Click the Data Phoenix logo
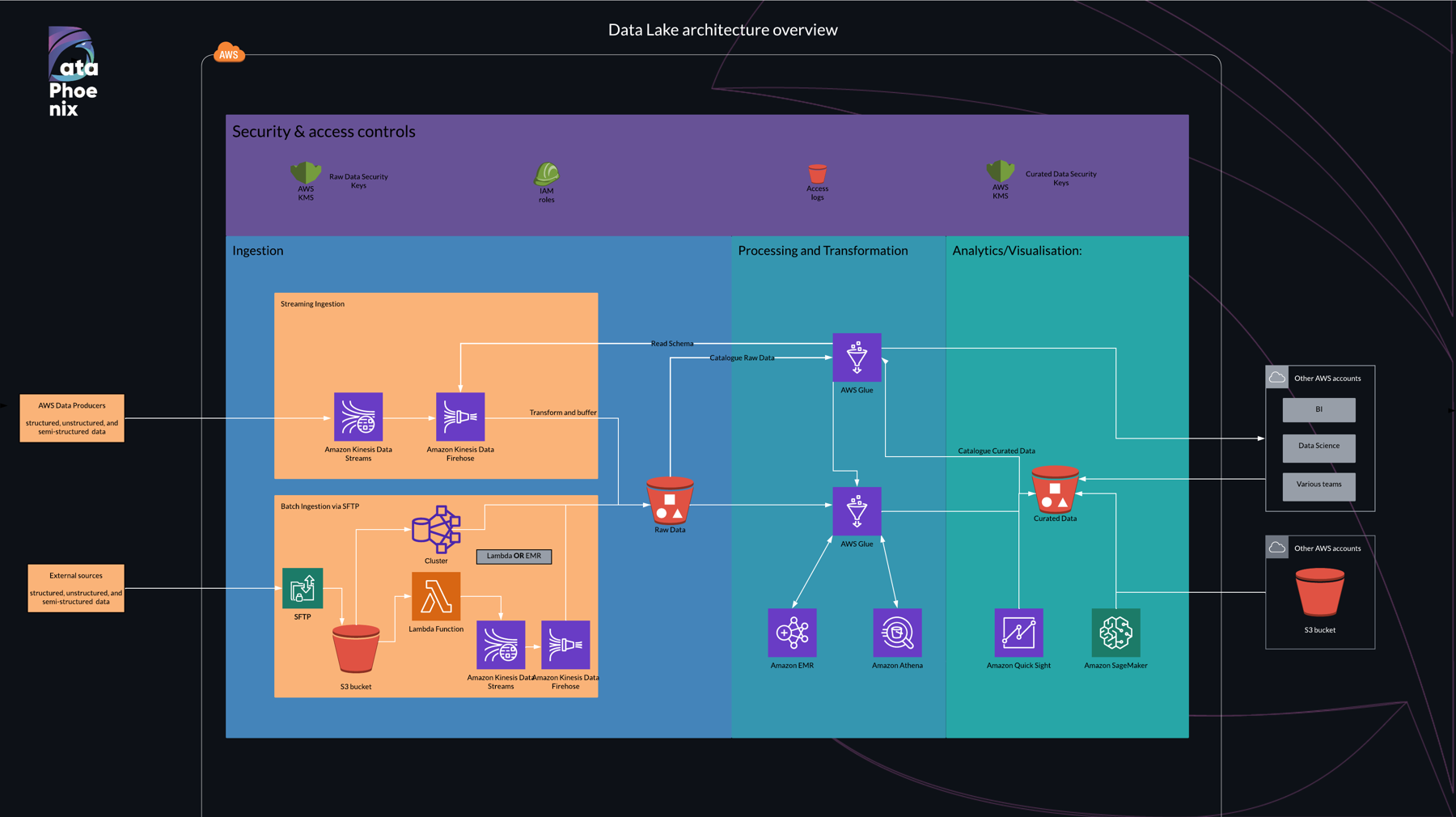1456x817 pixels. click(73, 71)
